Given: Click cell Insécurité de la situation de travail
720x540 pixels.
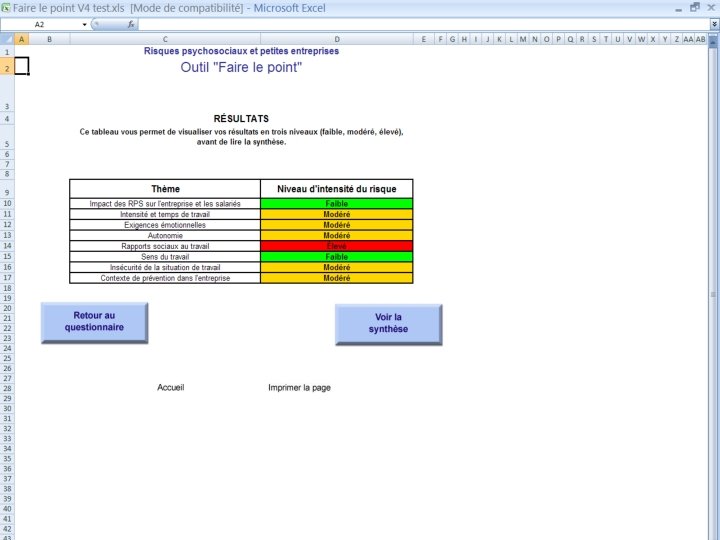Looking at the screenshot, I should (x=165, y=267).
